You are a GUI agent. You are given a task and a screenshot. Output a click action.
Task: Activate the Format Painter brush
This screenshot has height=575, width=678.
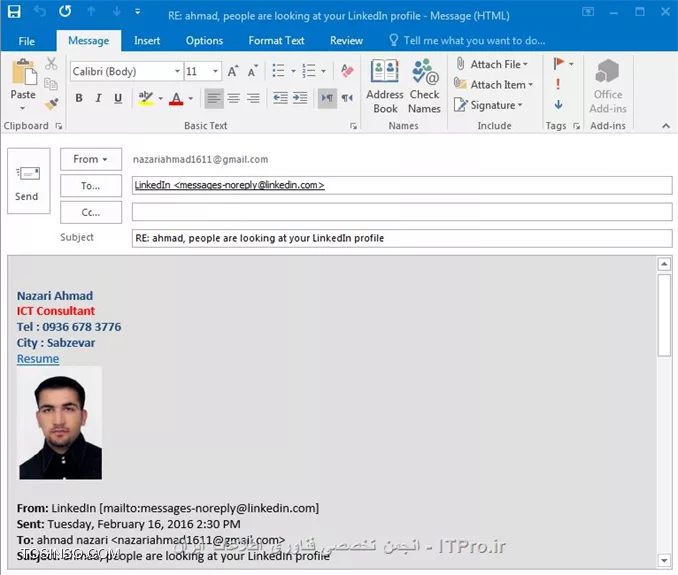[51, 104]
